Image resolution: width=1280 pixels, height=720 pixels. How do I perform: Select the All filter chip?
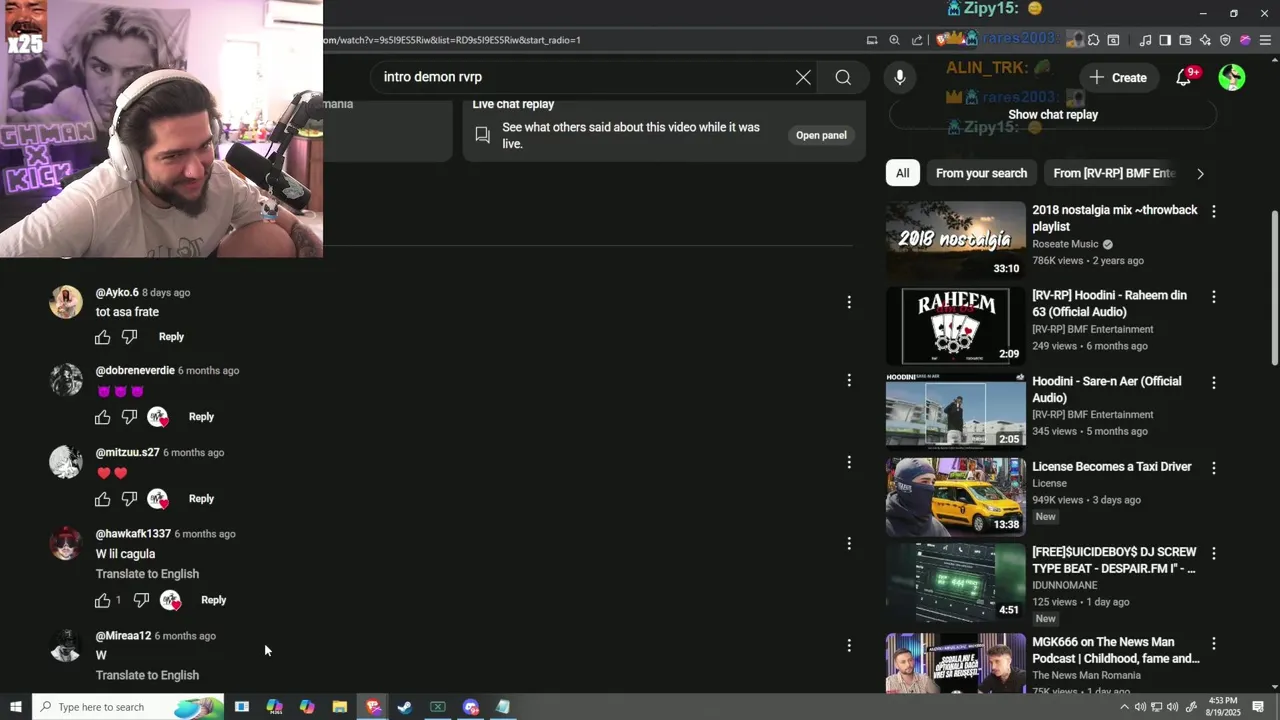pyautogui.click(x=902, y=173)
